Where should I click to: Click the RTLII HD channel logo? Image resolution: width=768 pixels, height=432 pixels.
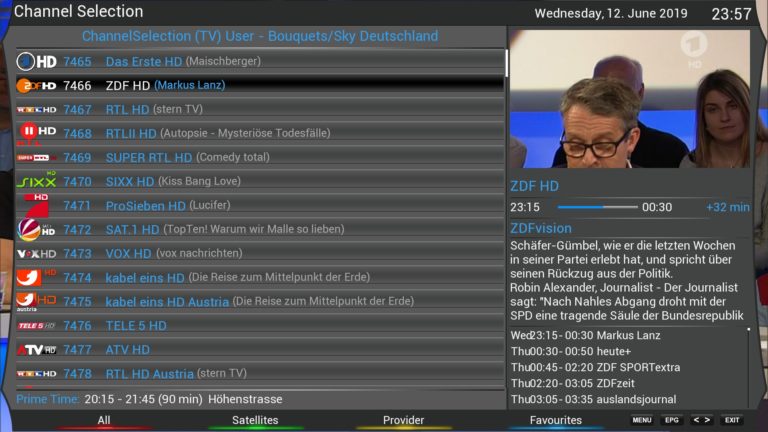point(36,133)
